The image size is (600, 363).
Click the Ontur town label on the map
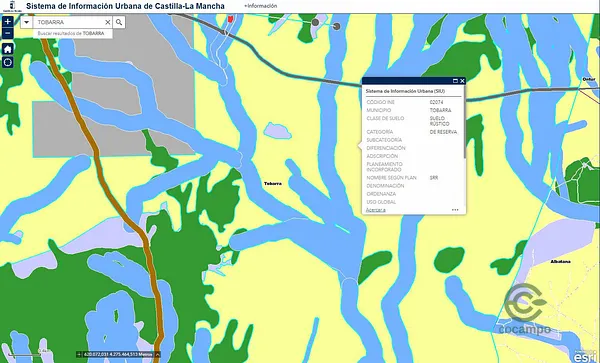click(x=589, y=79)
